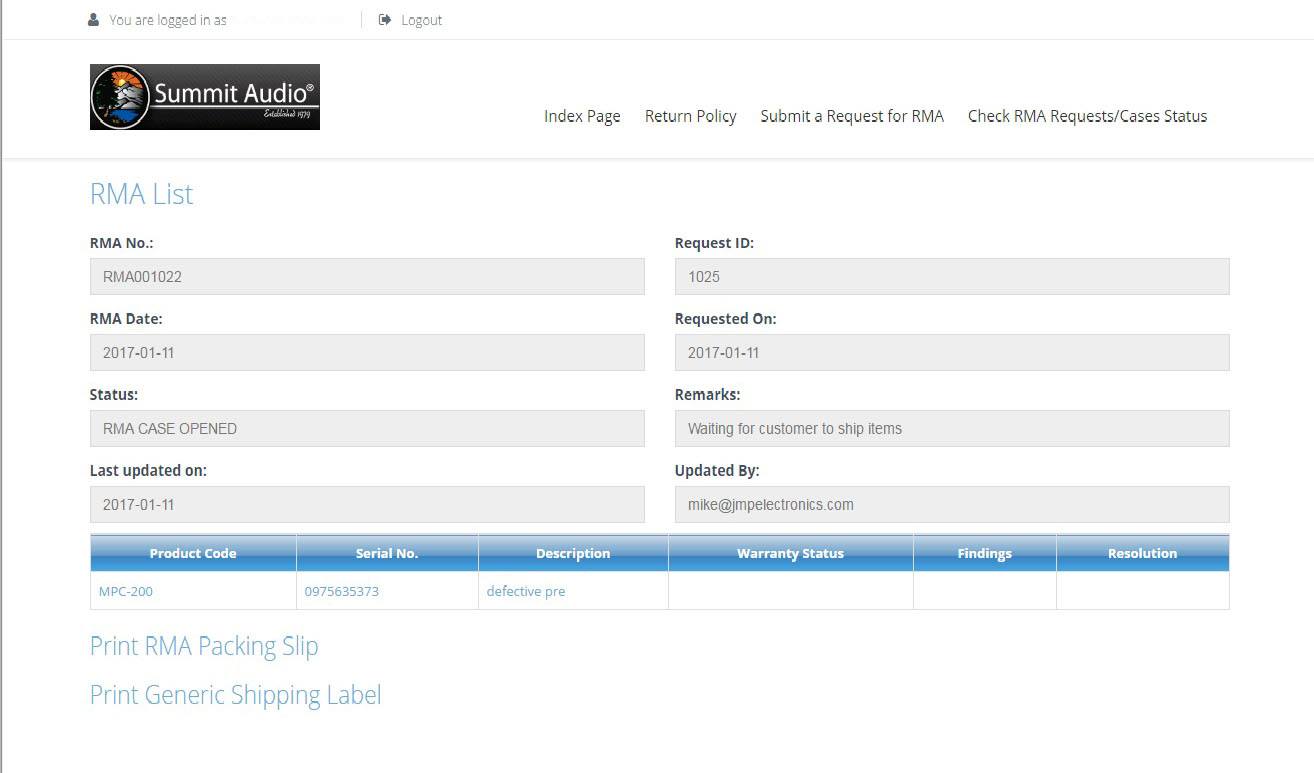This screenshot has width=1314, height=773.
Task: Go to Submit a Request for RMA
Action: (852, 116)
